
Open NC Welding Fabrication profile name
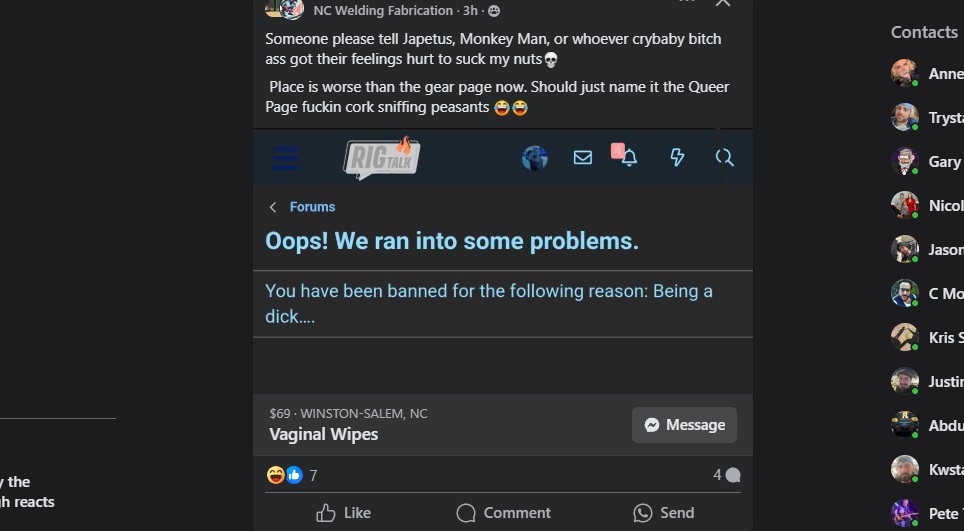(x=383, y=10)
